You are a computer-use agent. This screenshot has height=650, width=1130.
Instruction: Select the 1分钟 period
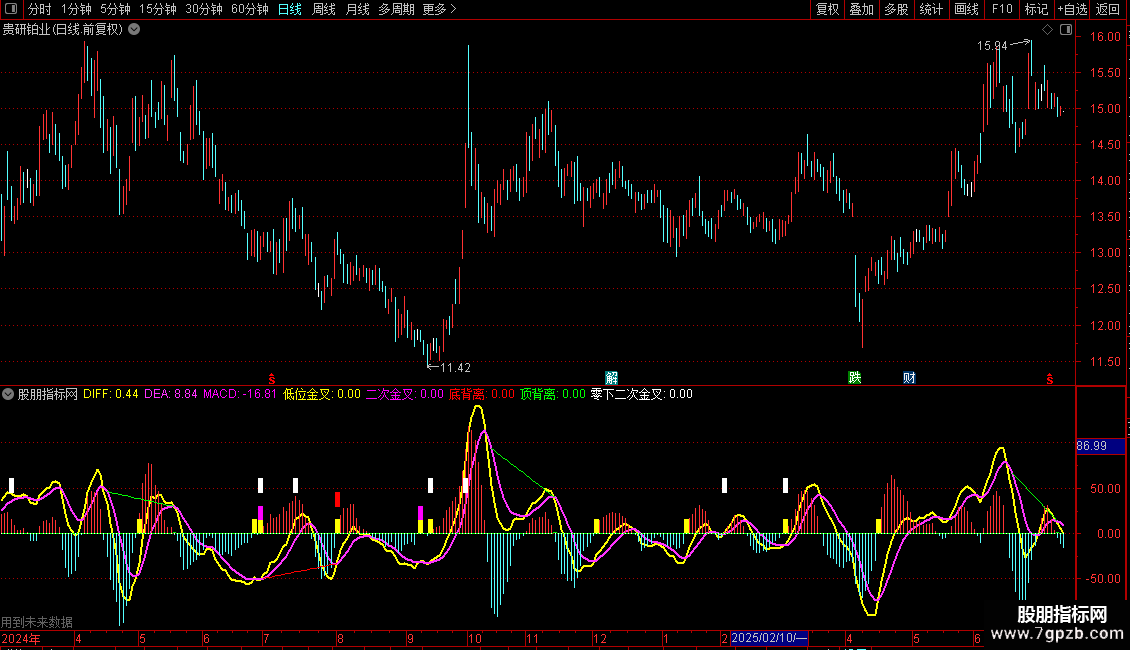click(x=76, y=9)
